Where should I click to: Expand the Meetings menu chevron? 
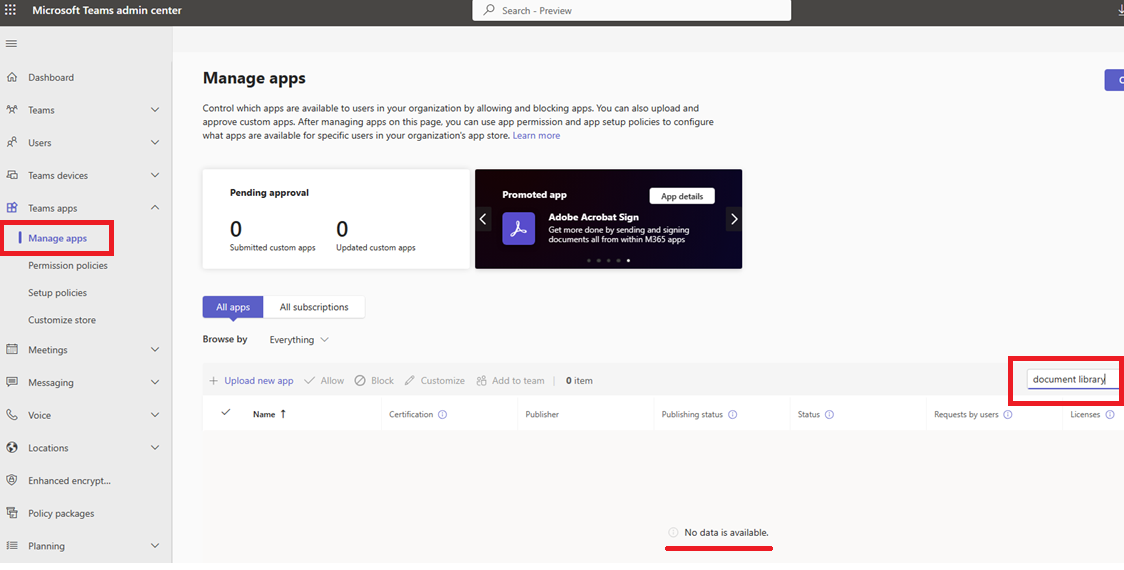point(155,349)
